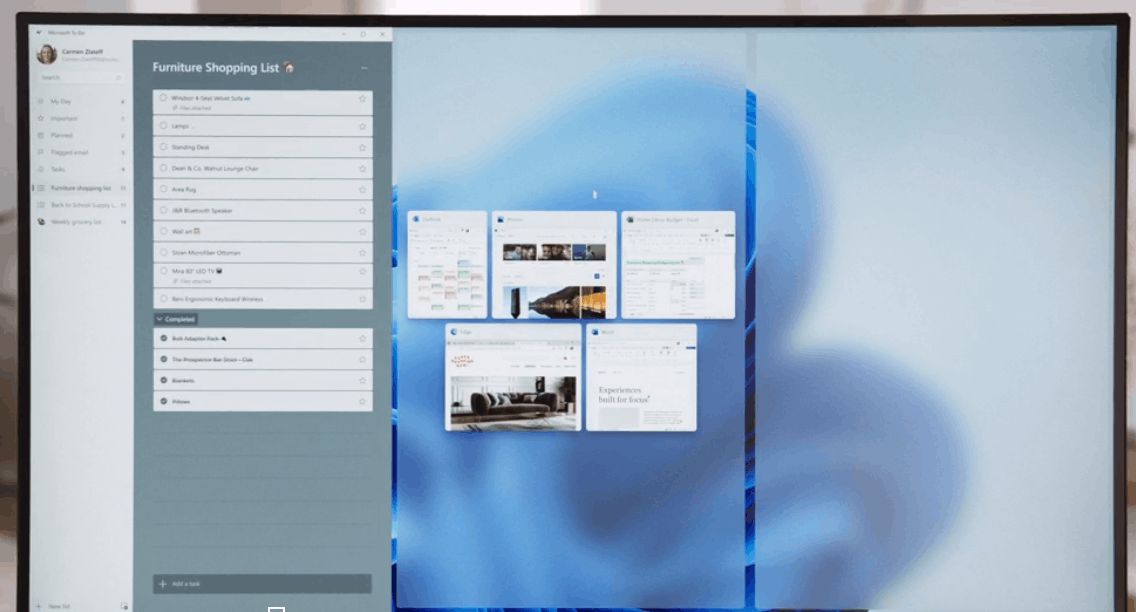The height and width of the screenshot is (612, 1136).
Task: Open the list options ellipsis menu
Action: point(363,67)
